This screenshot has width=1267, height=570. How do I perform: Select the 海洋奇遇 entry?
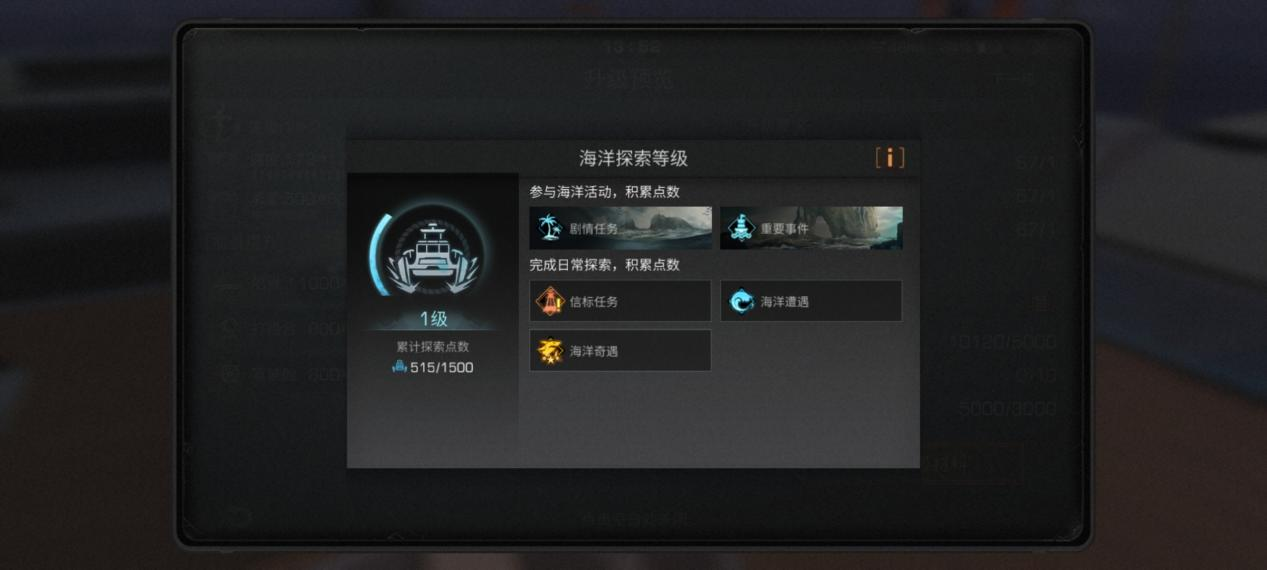pos(620,351)
